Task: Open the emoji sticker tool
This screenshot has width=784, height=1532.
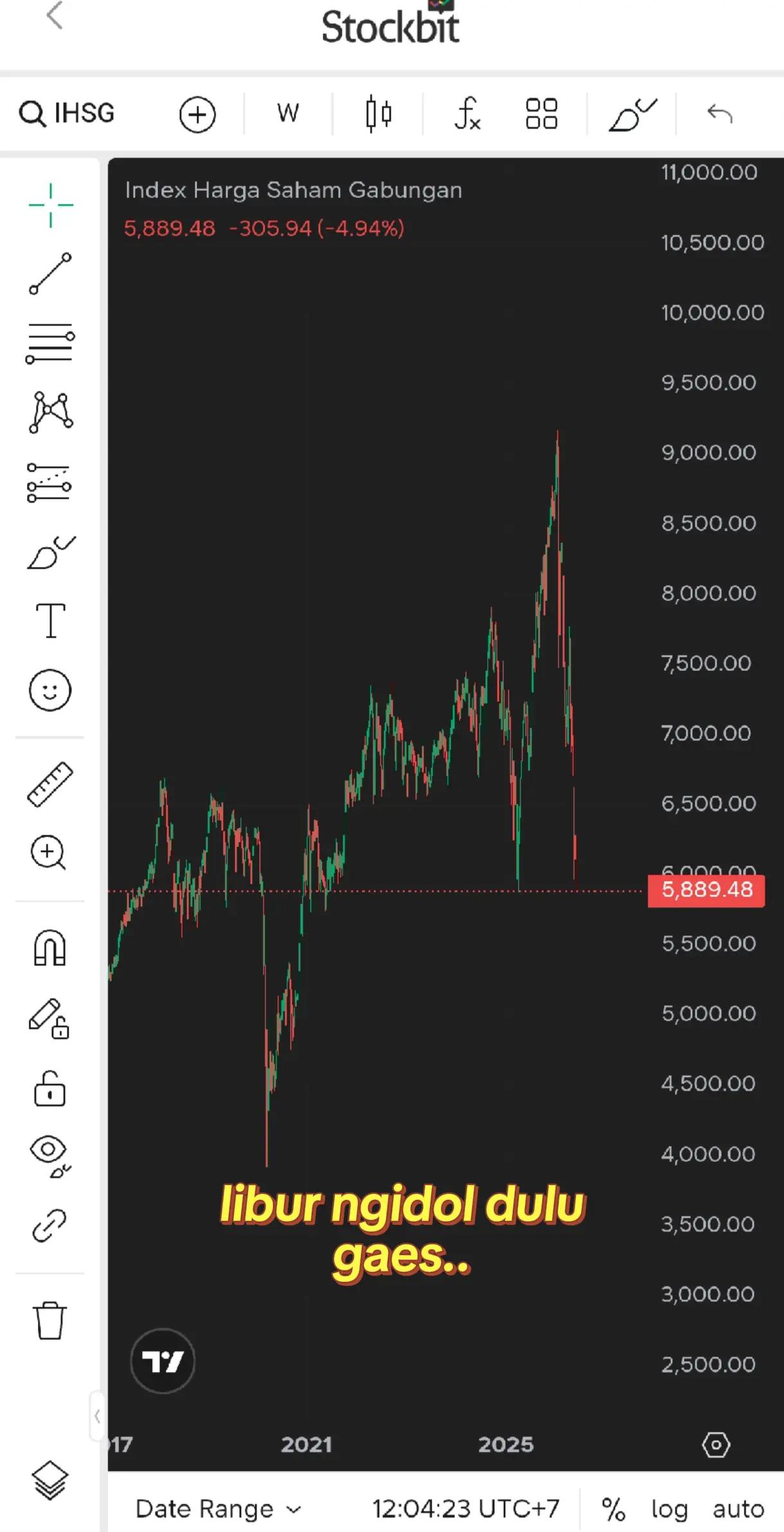Action: point(50,690)
